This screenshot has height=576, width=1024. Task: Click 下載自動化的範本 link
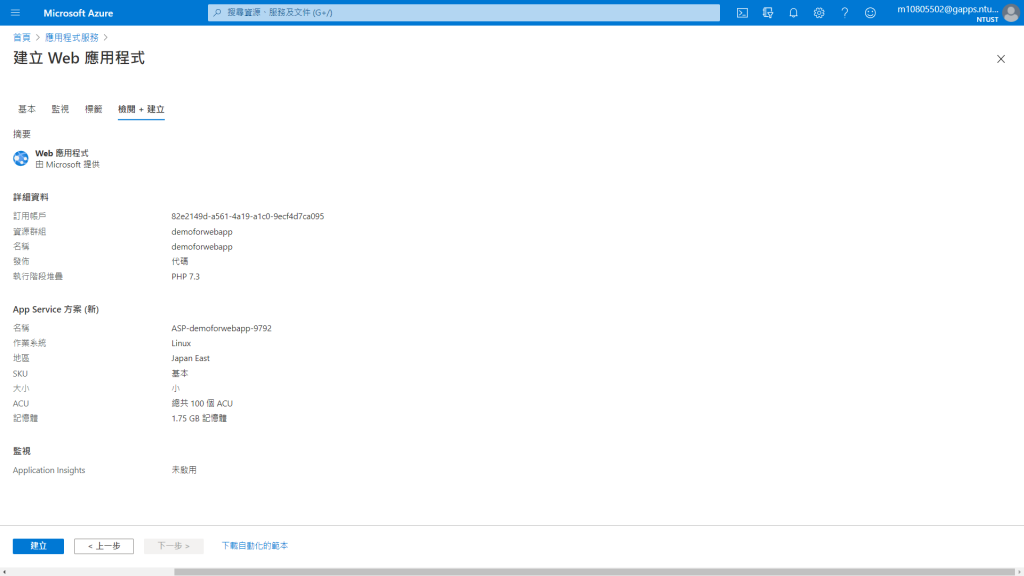pos(255,545)
